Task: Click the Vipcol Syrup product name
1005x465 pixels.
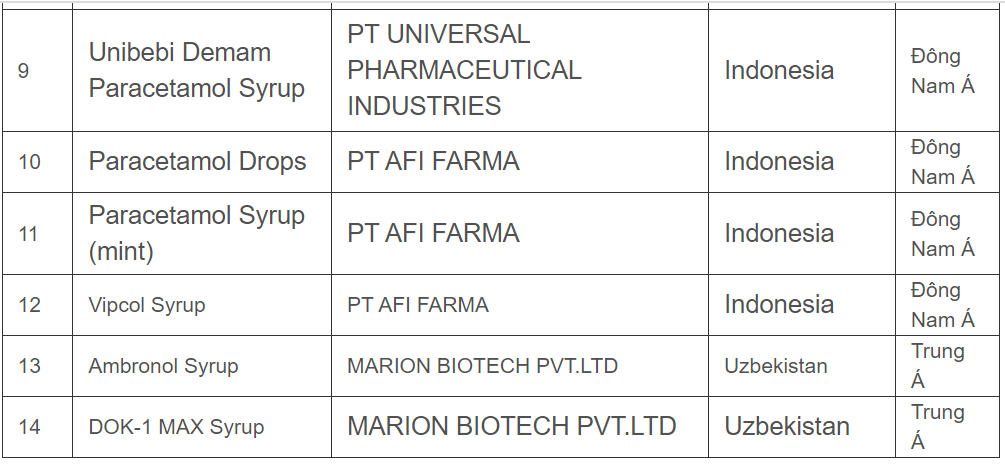Action: [147, 305]
